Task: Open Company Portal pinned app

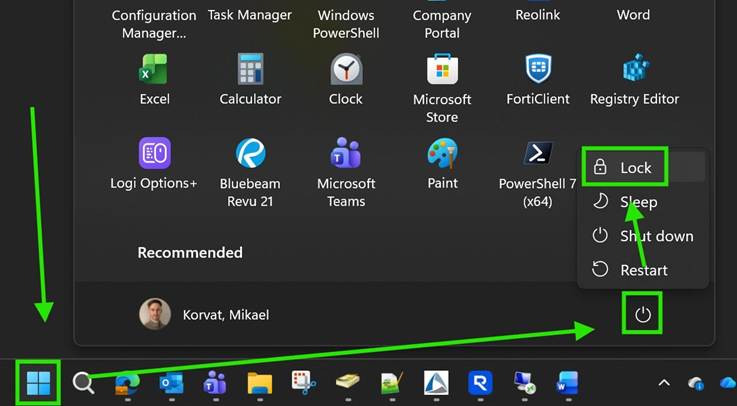Action: point(442,23)
